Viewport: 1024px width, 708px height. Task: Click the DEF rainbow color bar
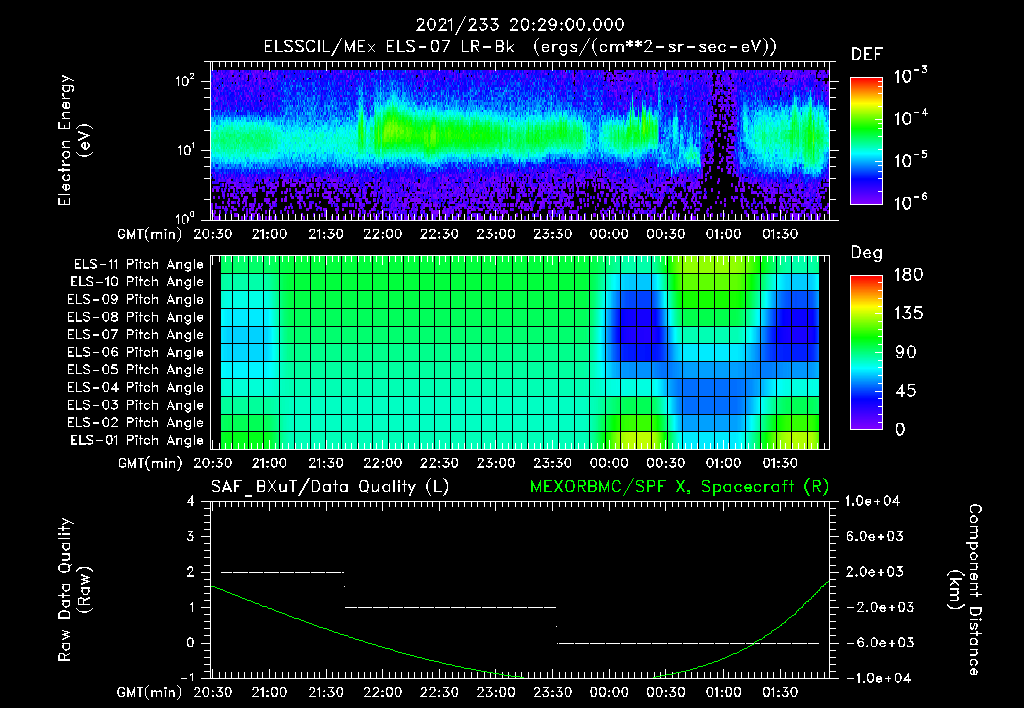(x=866, y=140)
